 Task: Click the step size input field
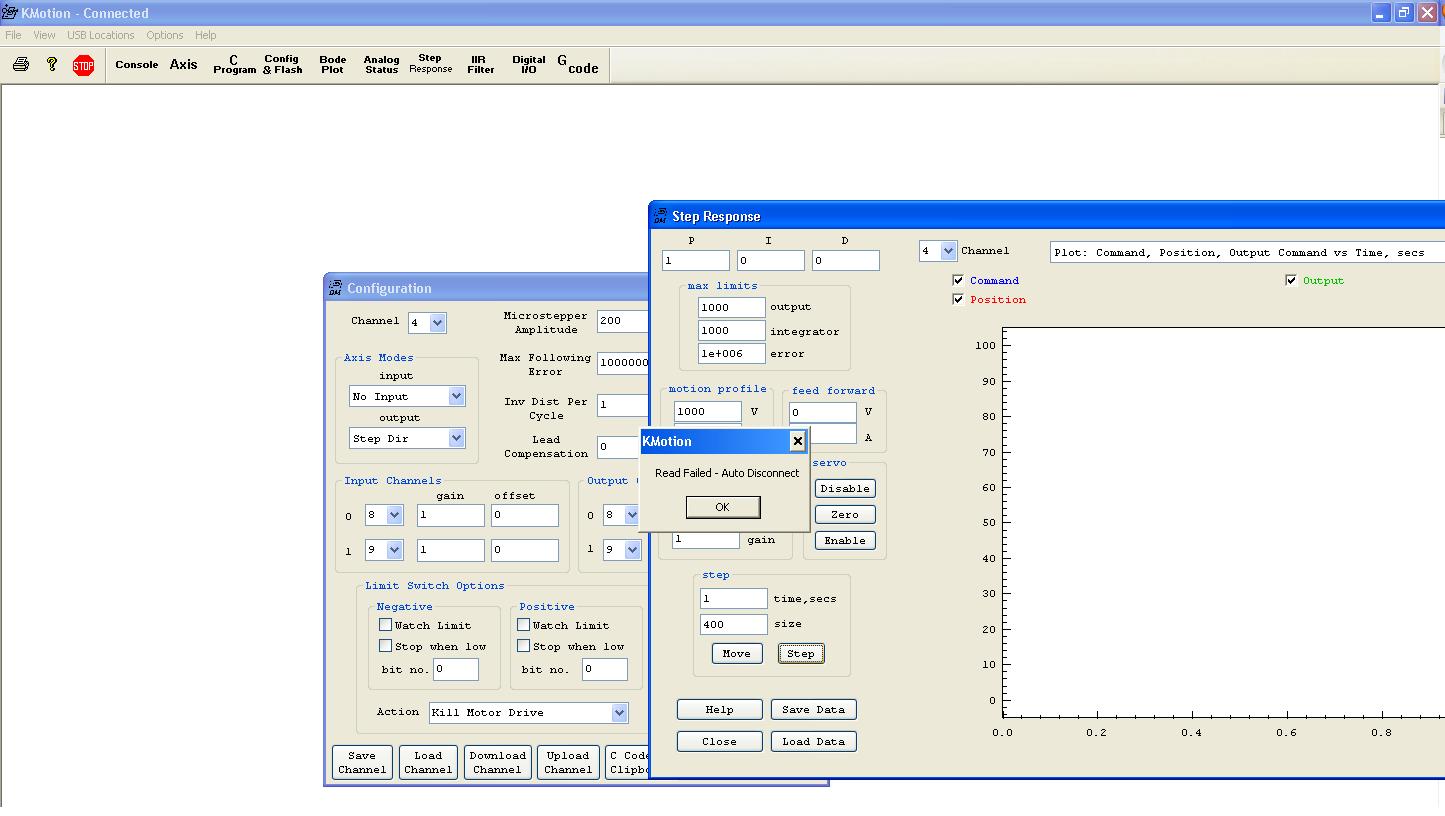click(x=733, y=624)
